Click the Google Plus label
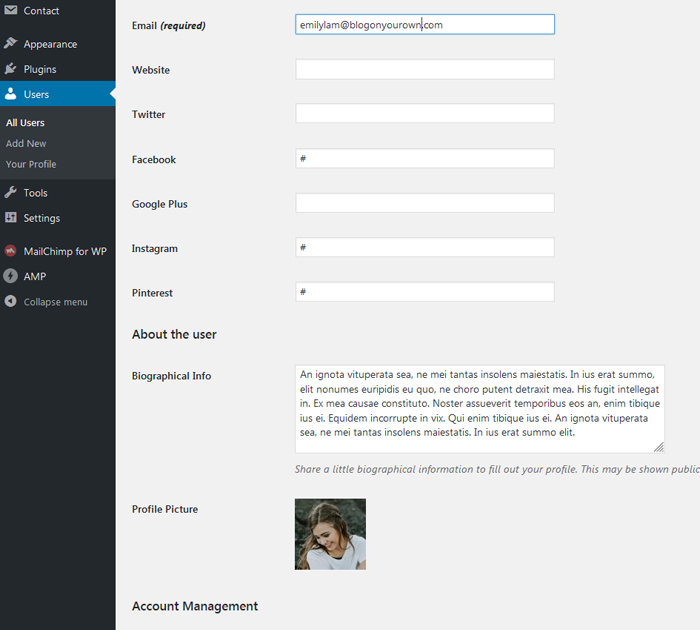700x630 pixels. pyautogui.click(x=159, y=204)
